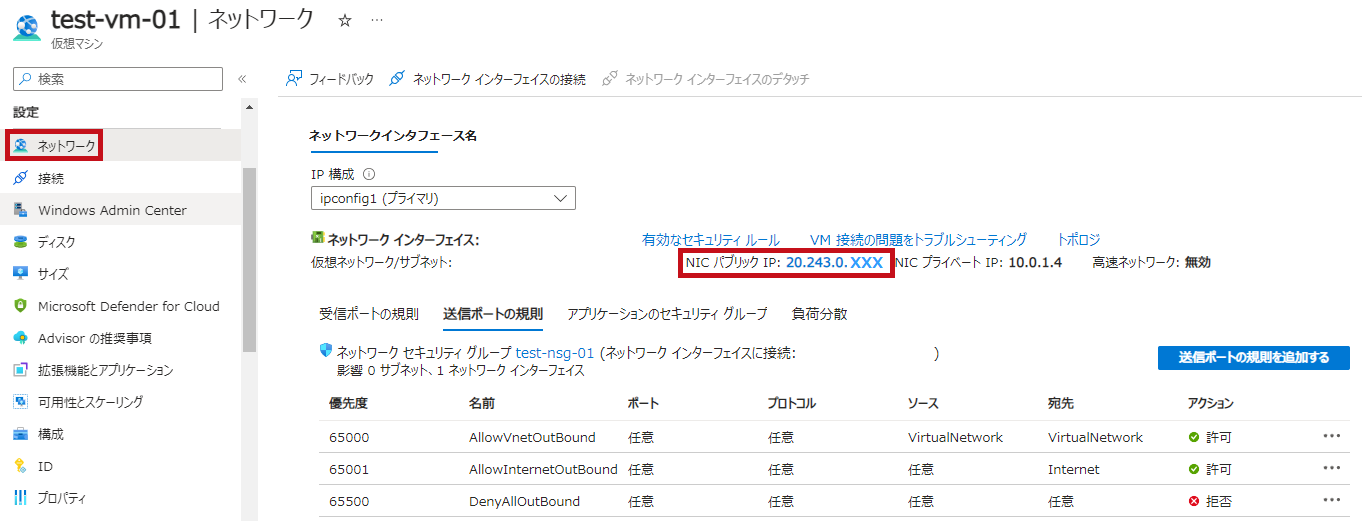Click the ID key icon

tap(21, 466)
